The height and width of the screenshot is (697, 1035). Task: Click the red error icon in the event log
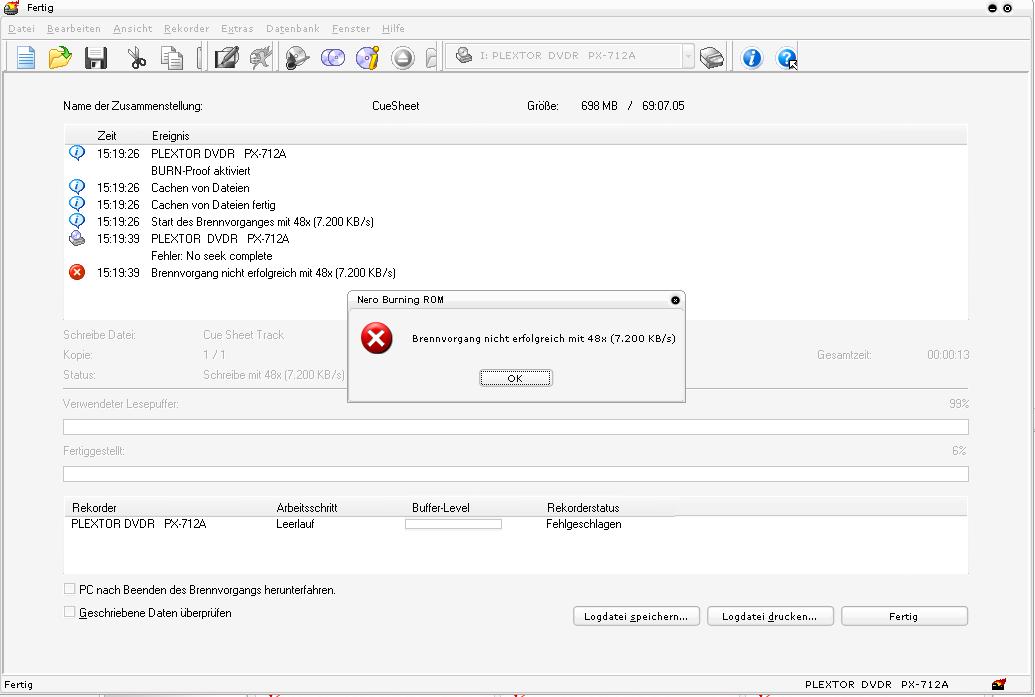coord(77,272)
